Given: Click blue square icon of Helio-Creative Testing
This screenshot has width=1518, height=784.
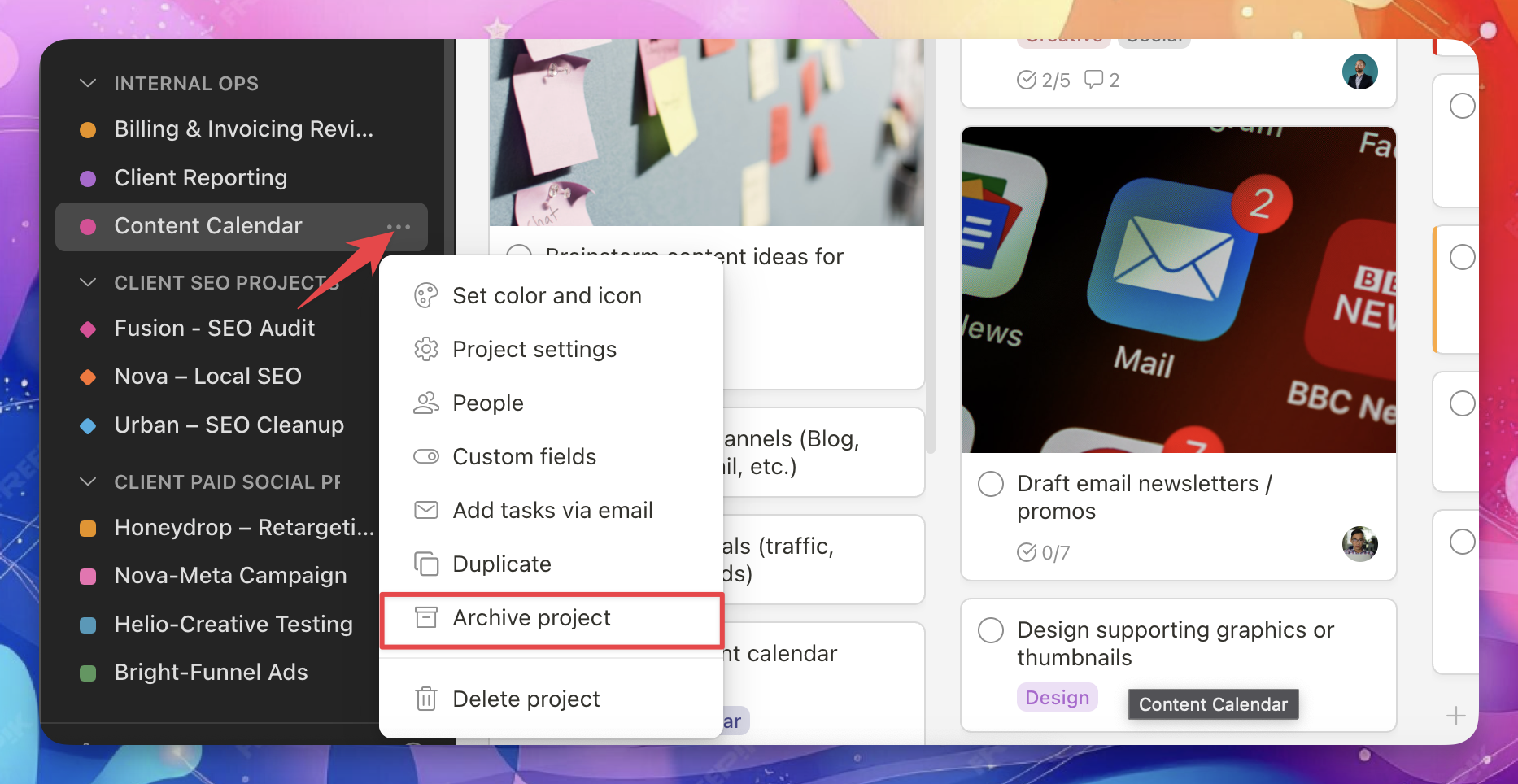Looking at the screenshot, I should click(x=88, y=625).
